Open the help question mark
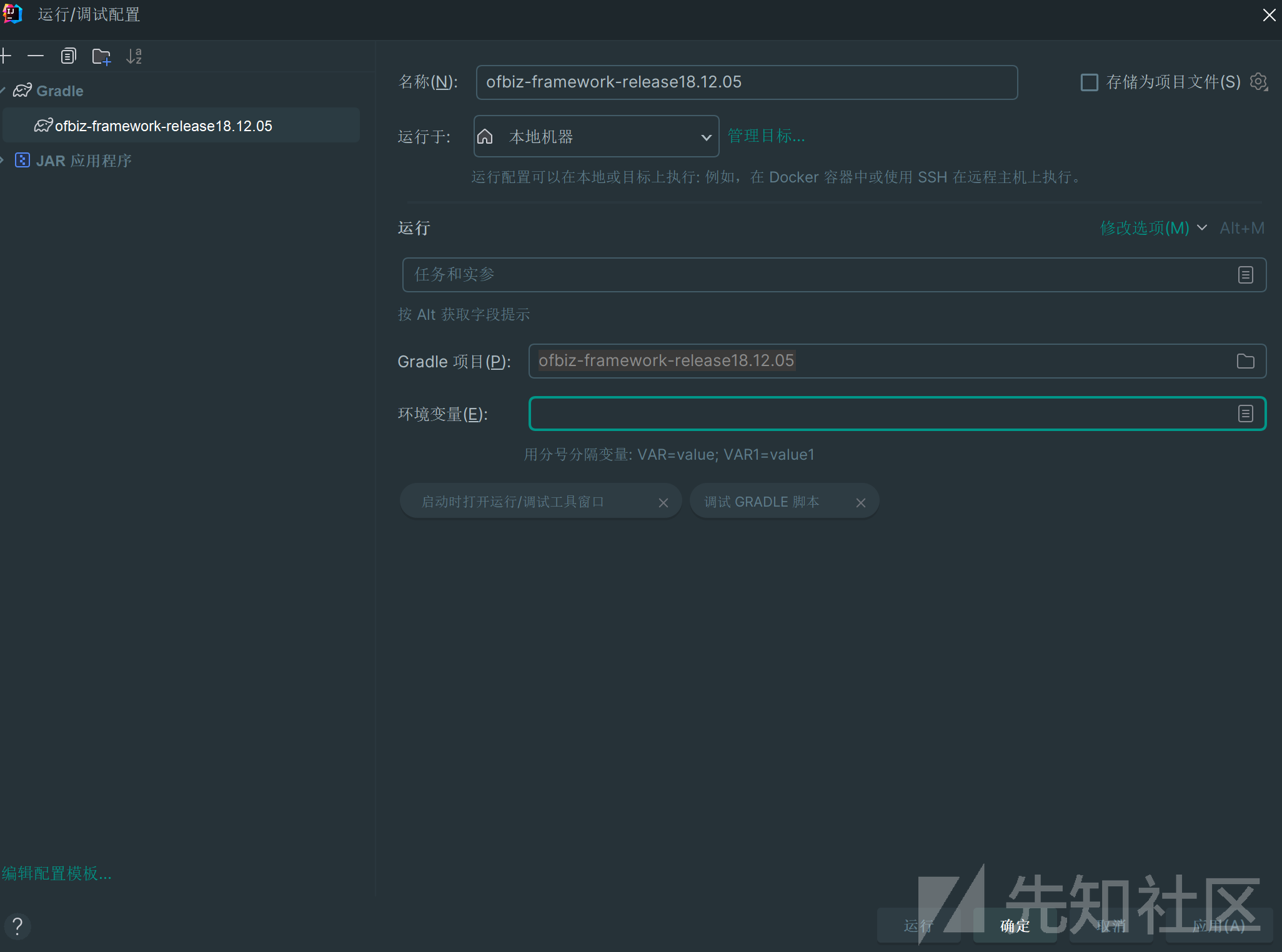1282x952 pixels. [x=17, y=926]
